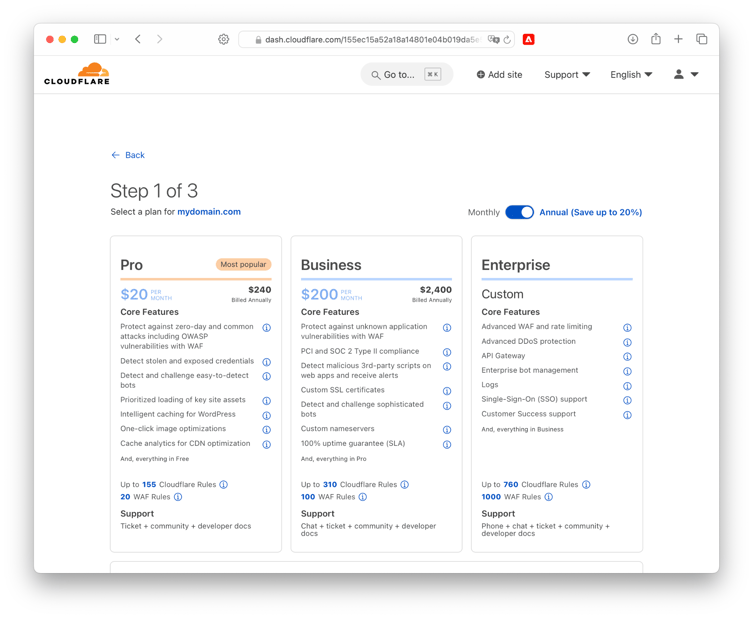Click info icon next to 100 WAF Rules
The height and width of the screenshot is (621, 750).
(363, 497)
